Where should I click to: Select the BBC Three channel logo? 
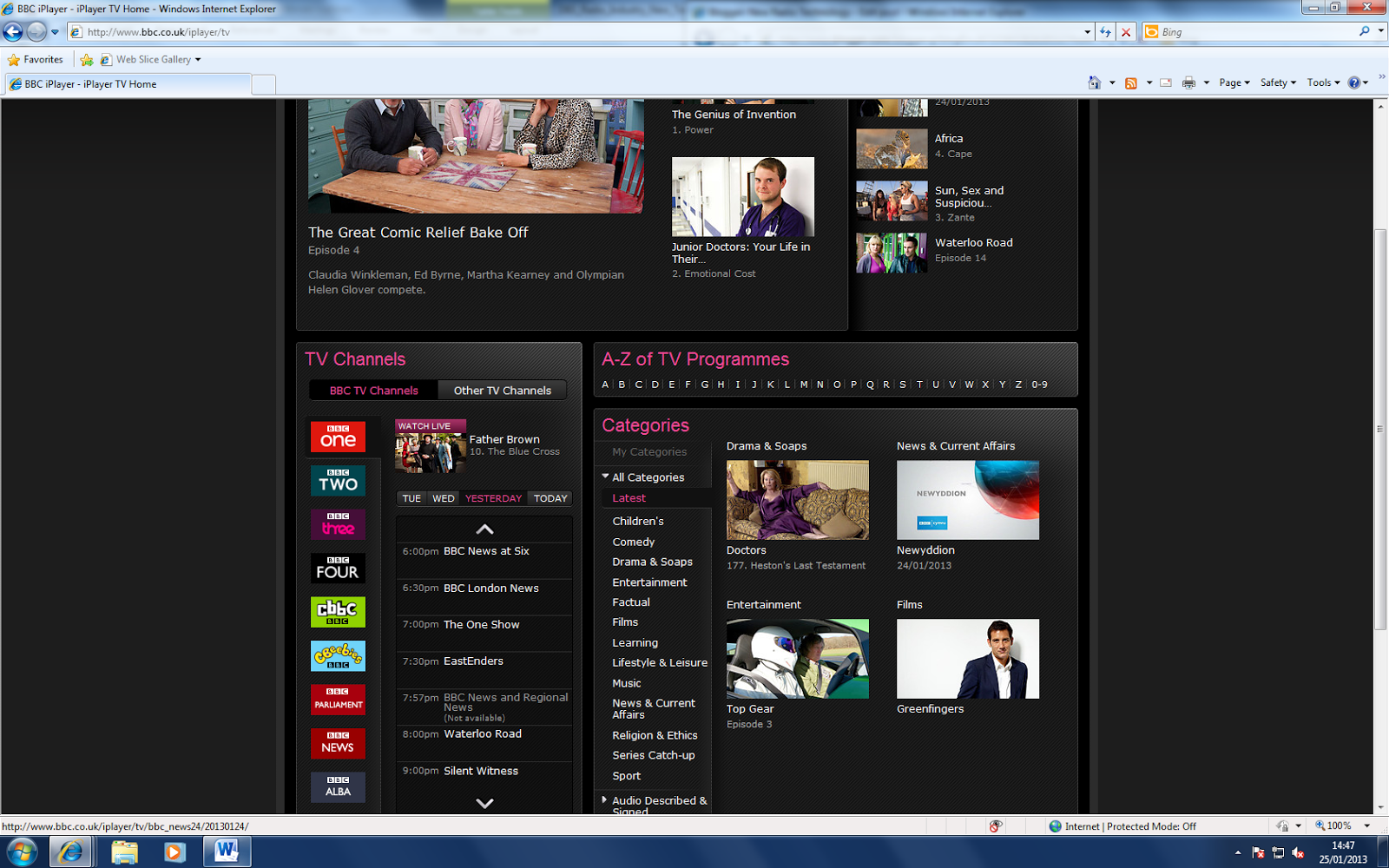click(x=338, y=524)
